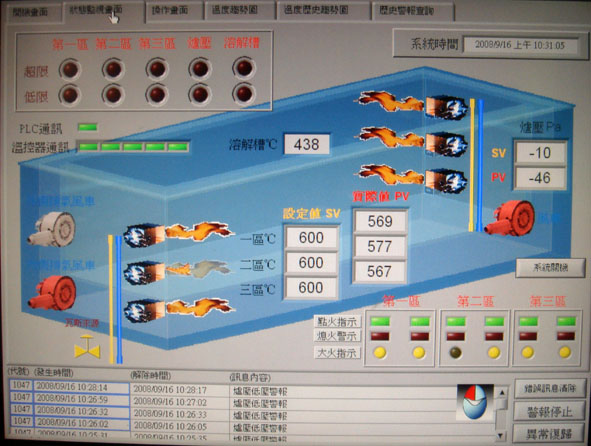Click the 第一區 超限 red indicator lamp

(x=70, y=69)
